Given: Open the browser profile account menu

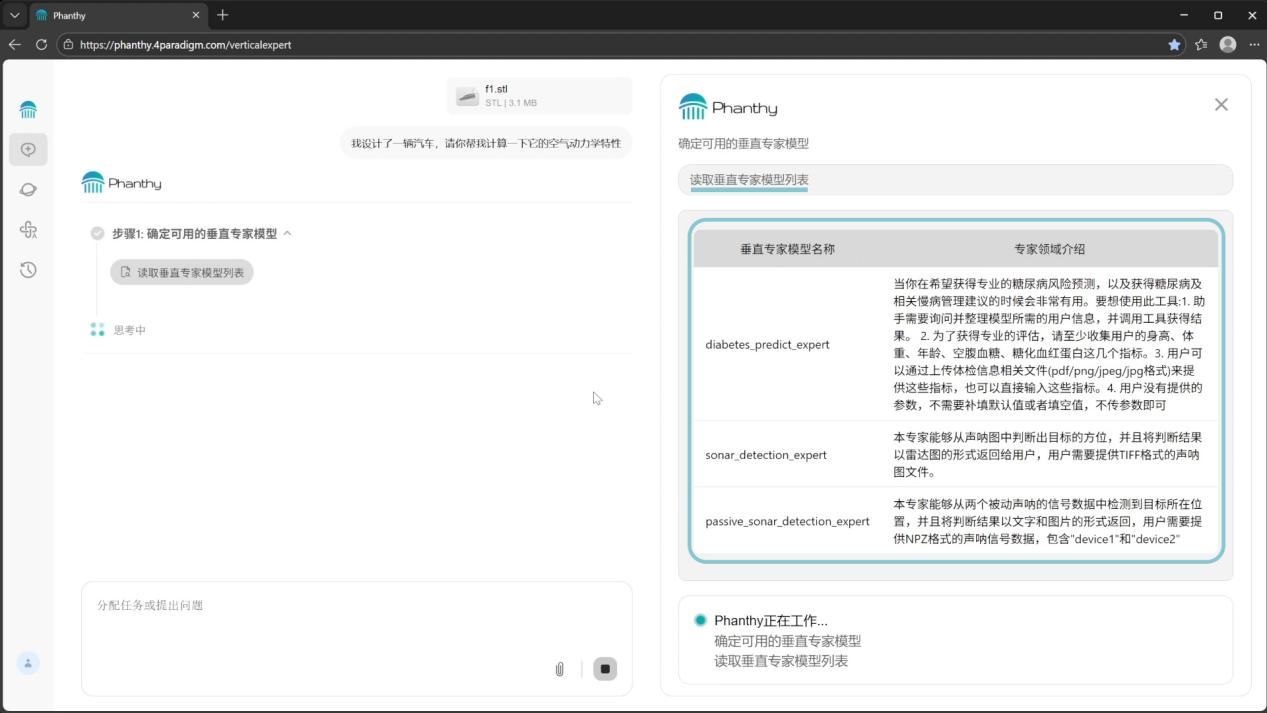Looking at the screenshot, I should (x=1228, y=44).
